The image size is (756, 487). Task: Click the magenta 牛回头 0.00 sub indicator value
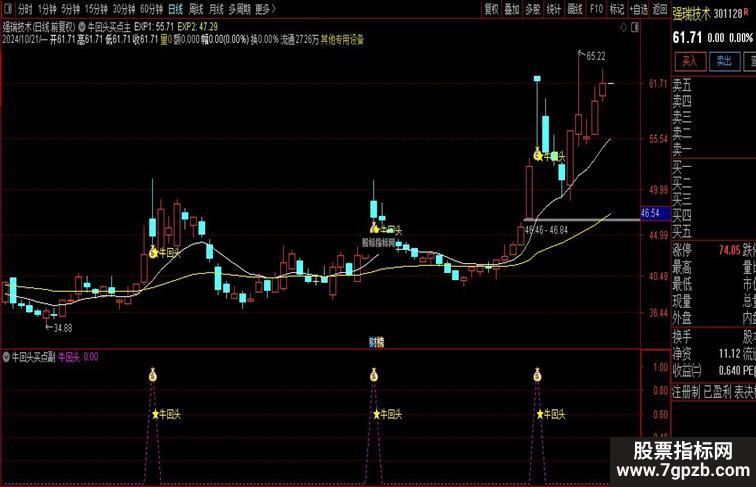(78, 357)
